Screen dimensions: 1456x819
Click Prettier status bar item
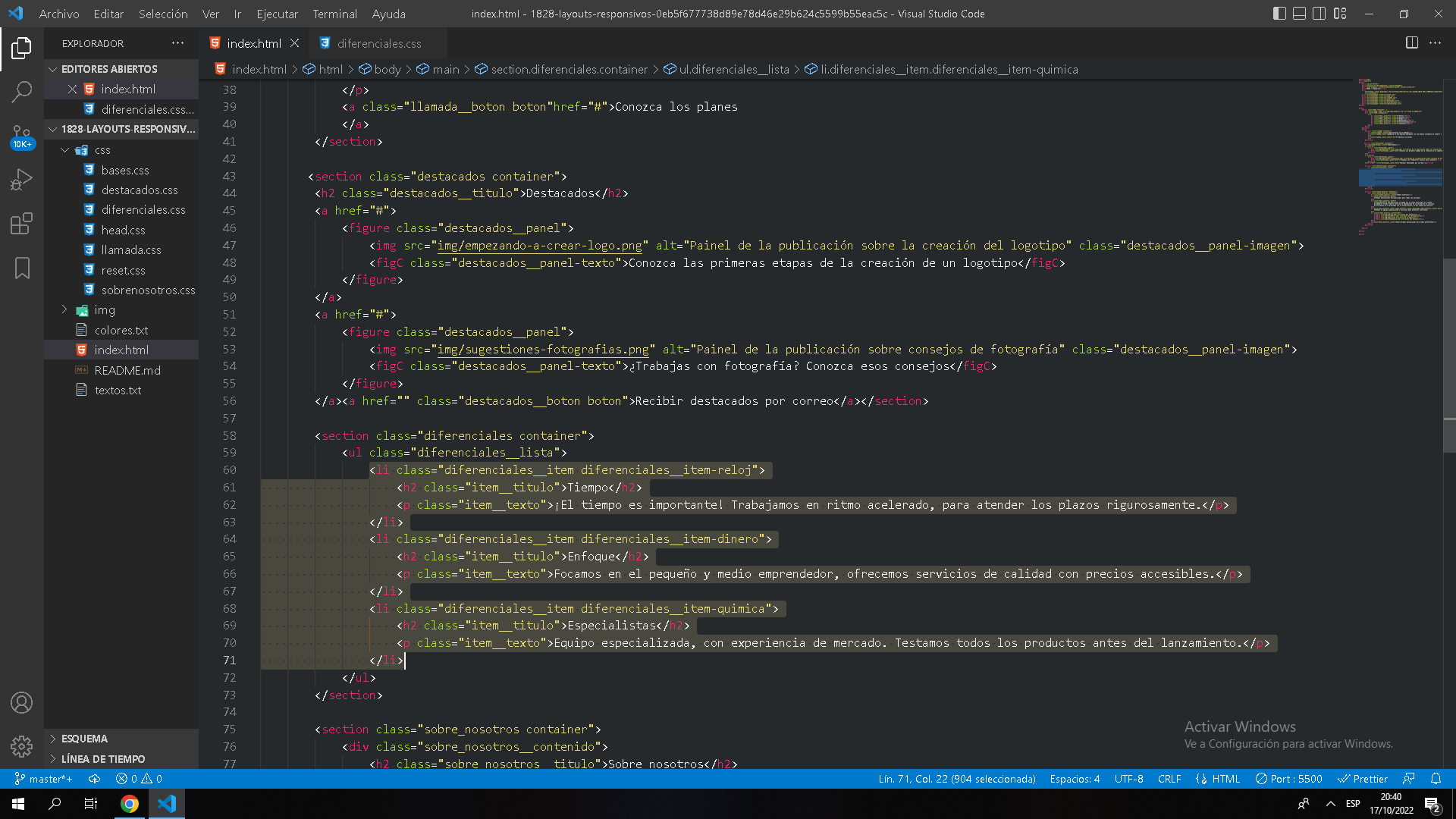click(1363, 779)
